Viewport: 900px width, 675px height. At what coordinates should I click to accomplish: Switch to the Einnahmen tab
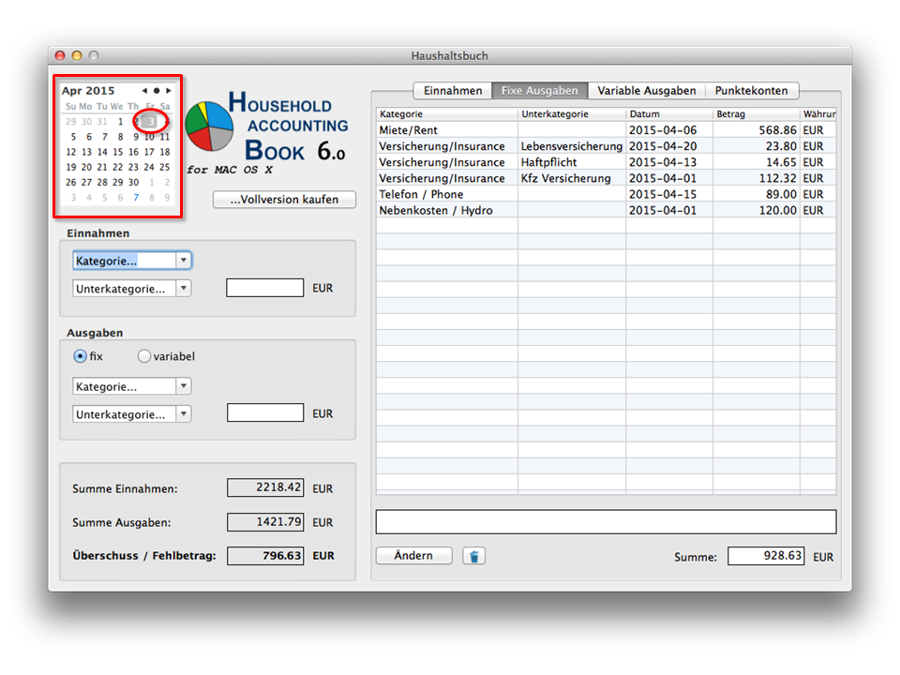pos(452,91)
